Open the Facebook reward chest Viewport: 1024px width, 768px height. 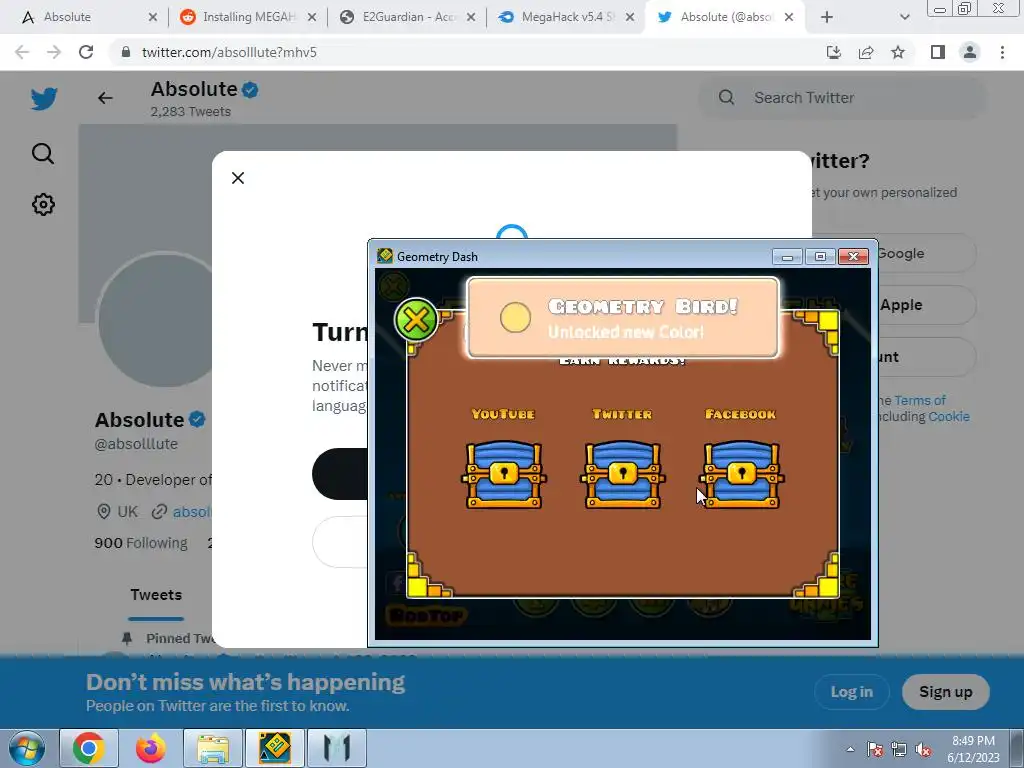[741, 475]
